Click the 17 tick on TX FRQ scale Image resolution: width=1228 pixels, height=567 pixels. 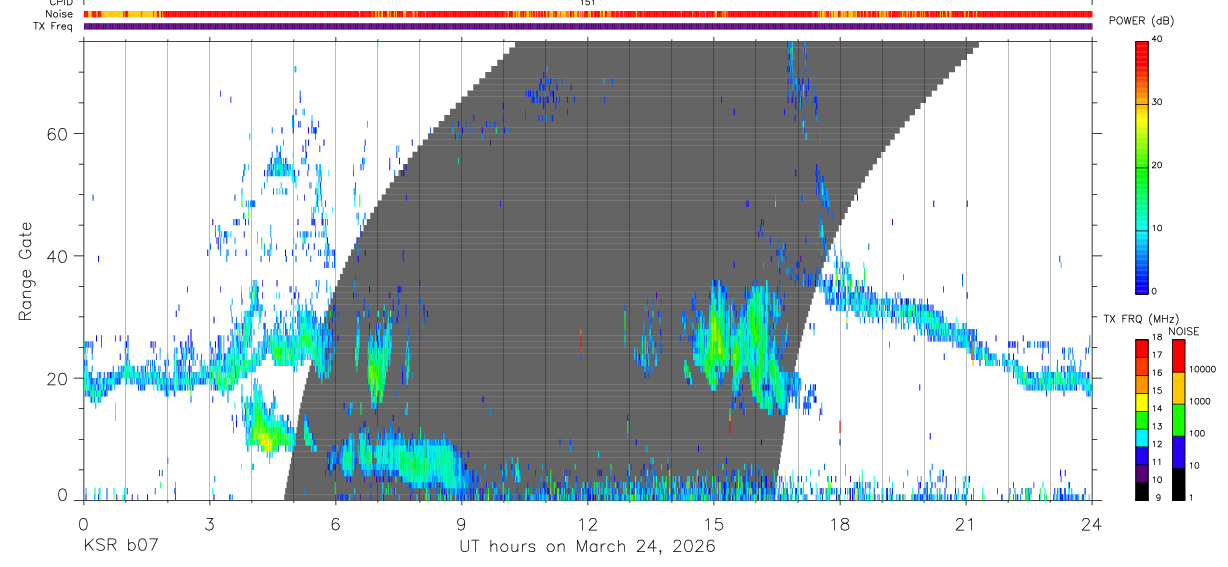pyautogui.click(x=1158, y=355)
